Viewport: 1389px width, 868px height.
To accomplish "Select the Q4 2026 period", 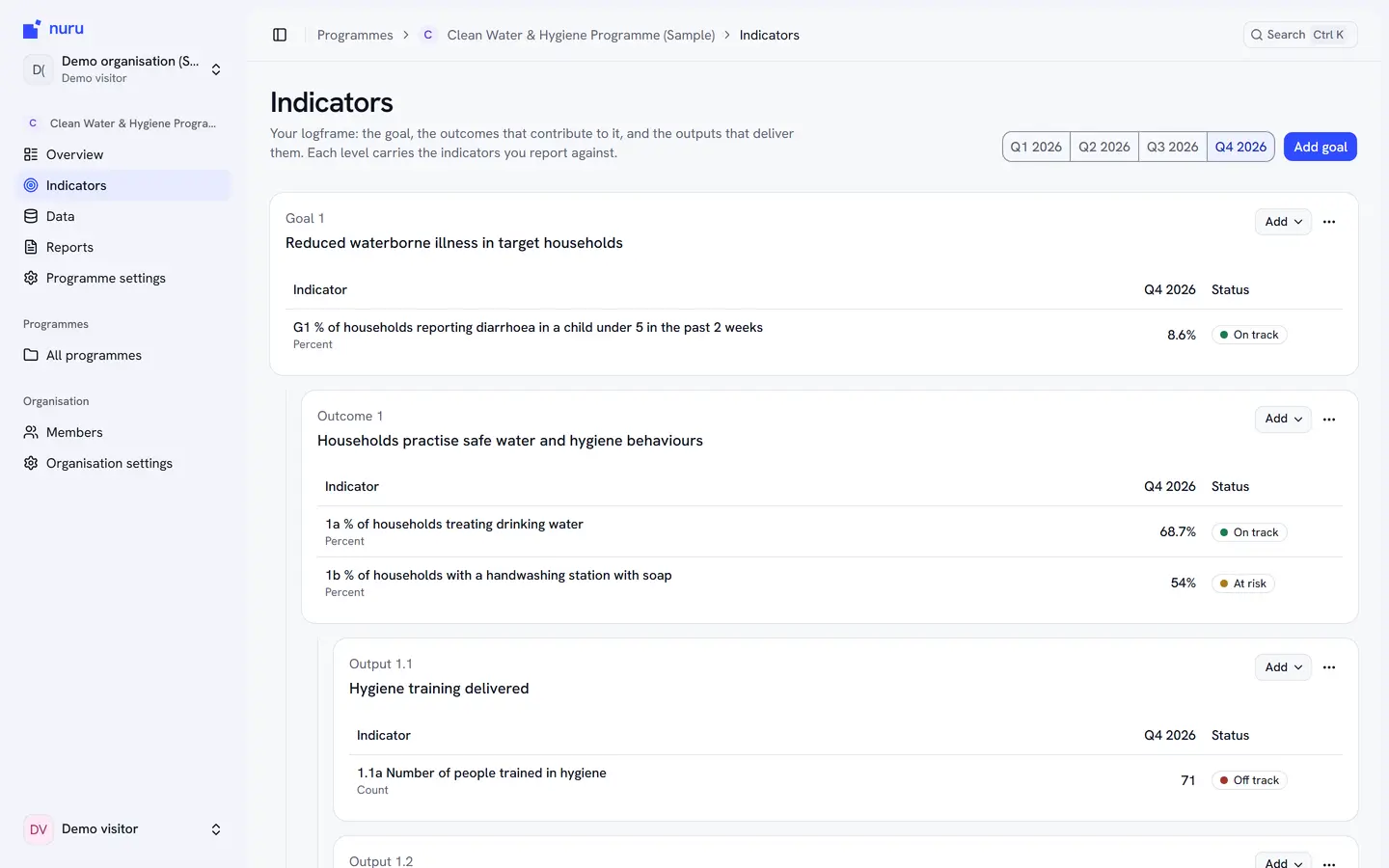I will click(x=1240, y=147).
